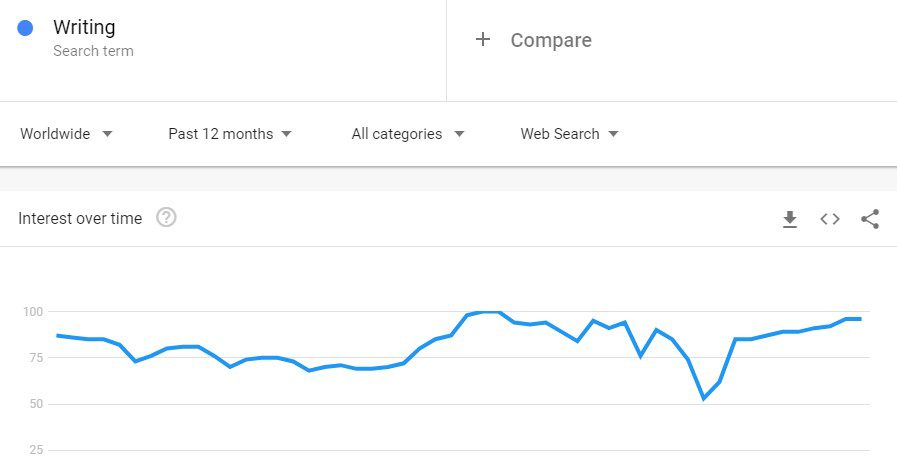Edit the Writing search term
This screenshot has width=897, height=469.
tap(84, 27)
